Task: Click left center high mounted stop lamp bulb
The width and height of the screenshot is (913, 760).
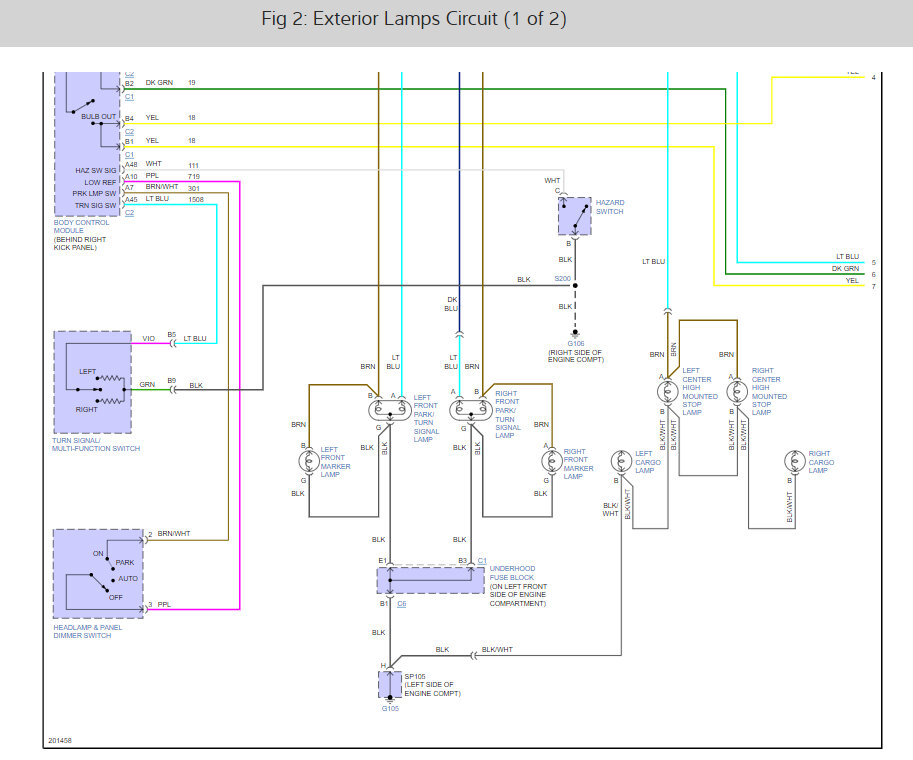Action: (x=667, y=391)
